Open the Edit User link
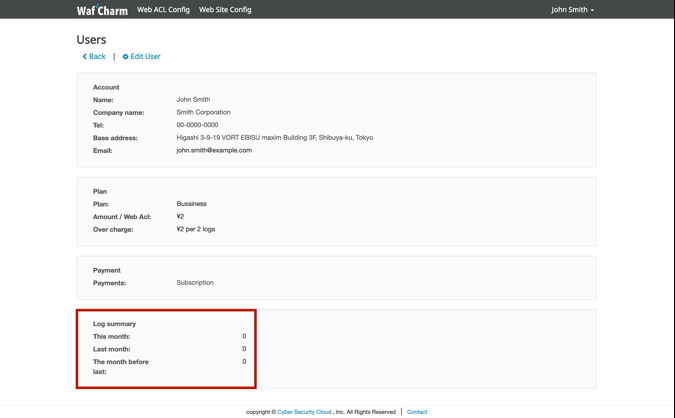 click(145, 57)
